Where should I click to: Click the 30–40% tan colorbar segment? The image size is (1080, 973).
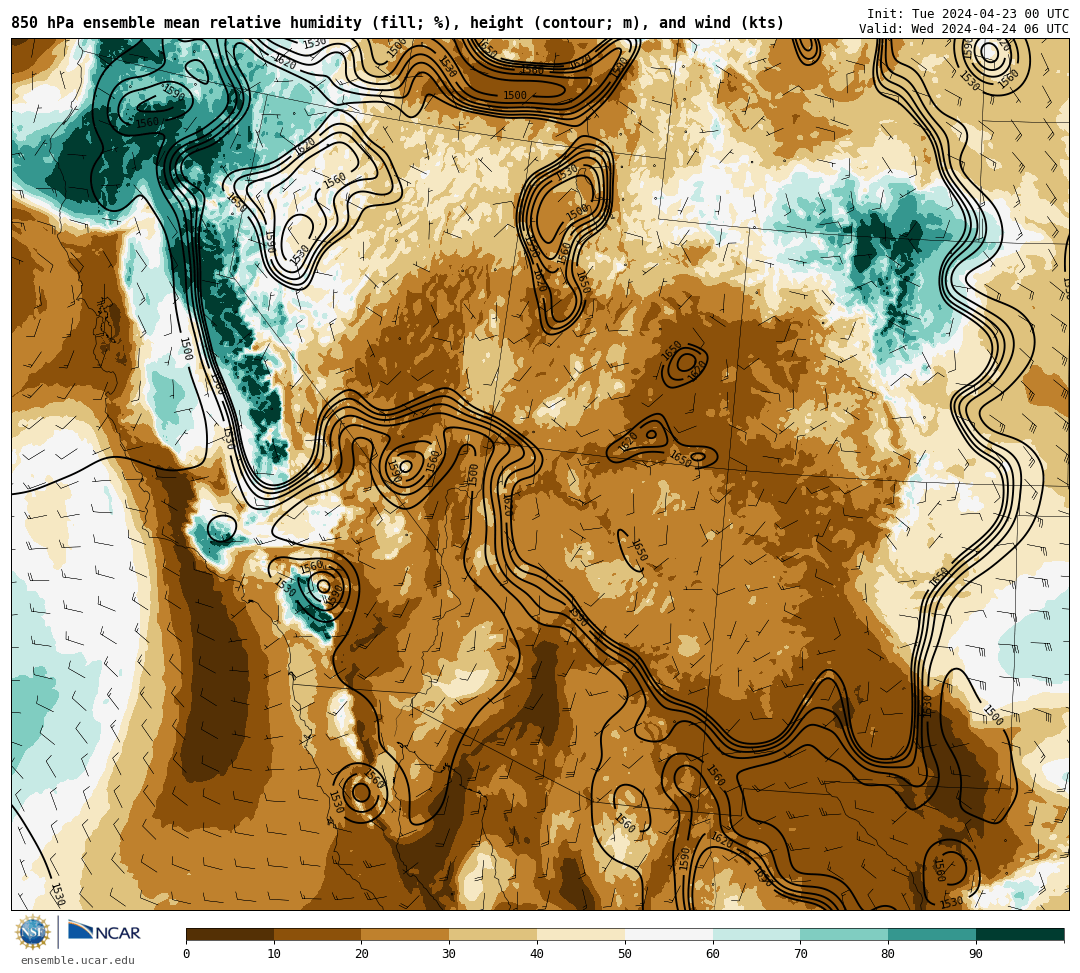click(493, 934)
